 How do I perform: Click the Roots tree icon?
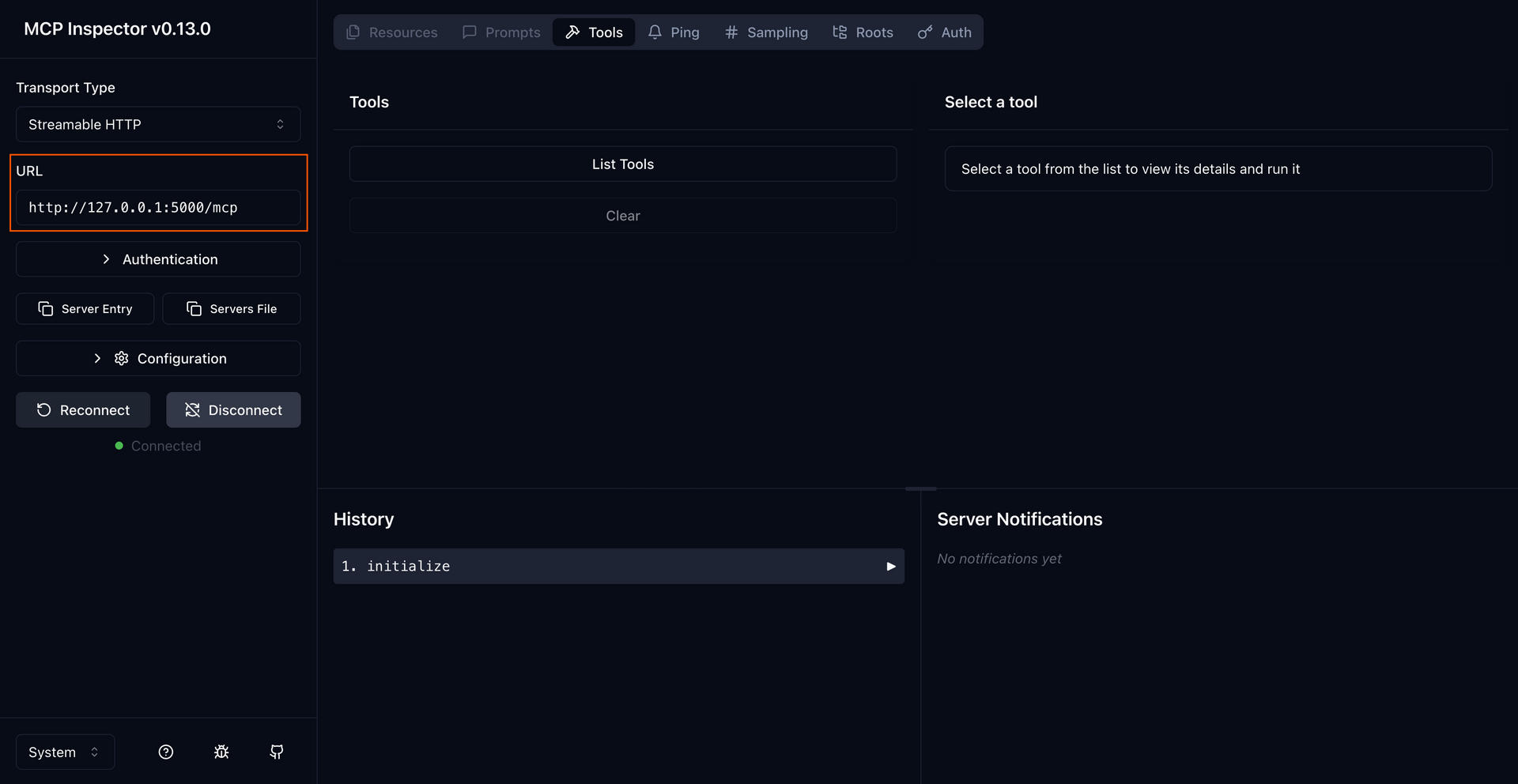point(840,32)
